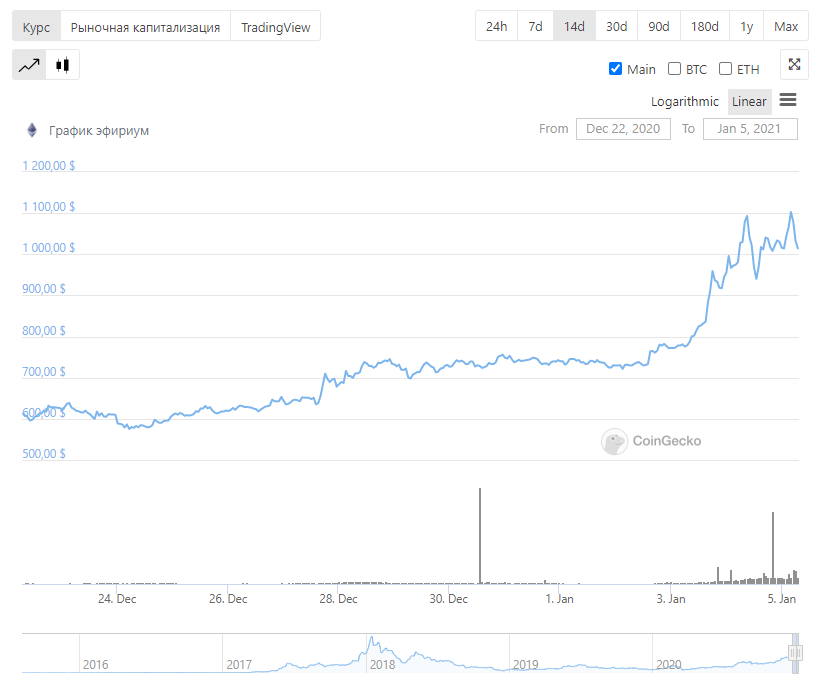The height and width of the screenshot is (697, 816).
Task: Click the 28. Dec date label
Action: coord(338,599)
